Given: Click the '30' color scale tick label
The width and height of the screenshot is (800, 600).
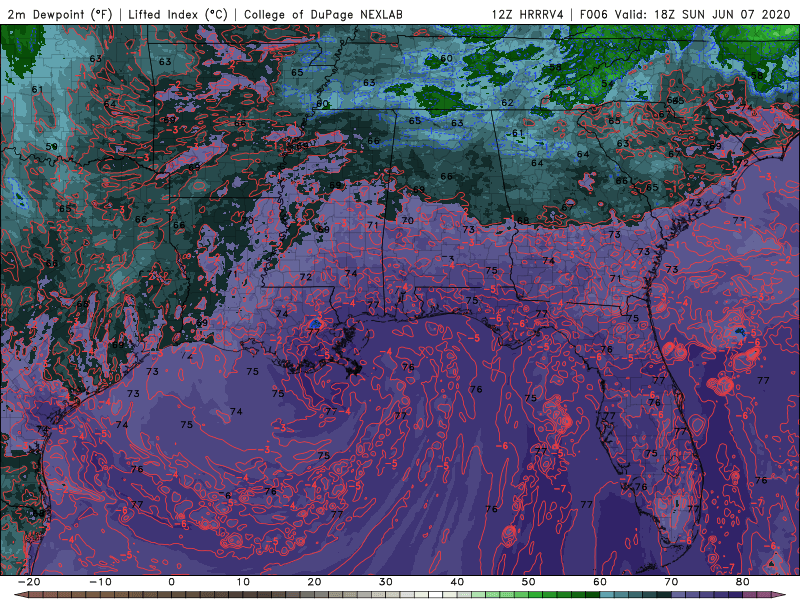Looking at the screenshot, I should pyautogui.click(x=386, y=582).
